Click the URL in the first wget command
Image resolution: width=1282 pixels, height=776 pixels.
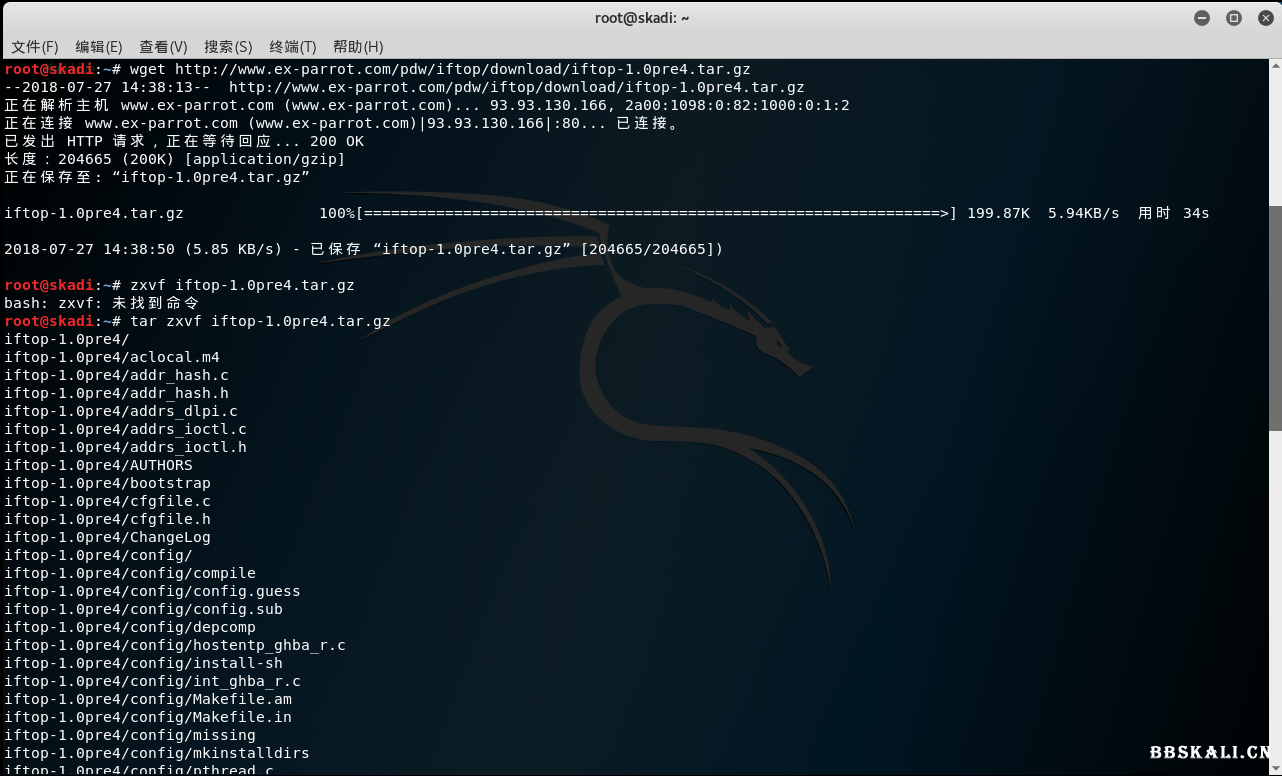coord(462,69)
